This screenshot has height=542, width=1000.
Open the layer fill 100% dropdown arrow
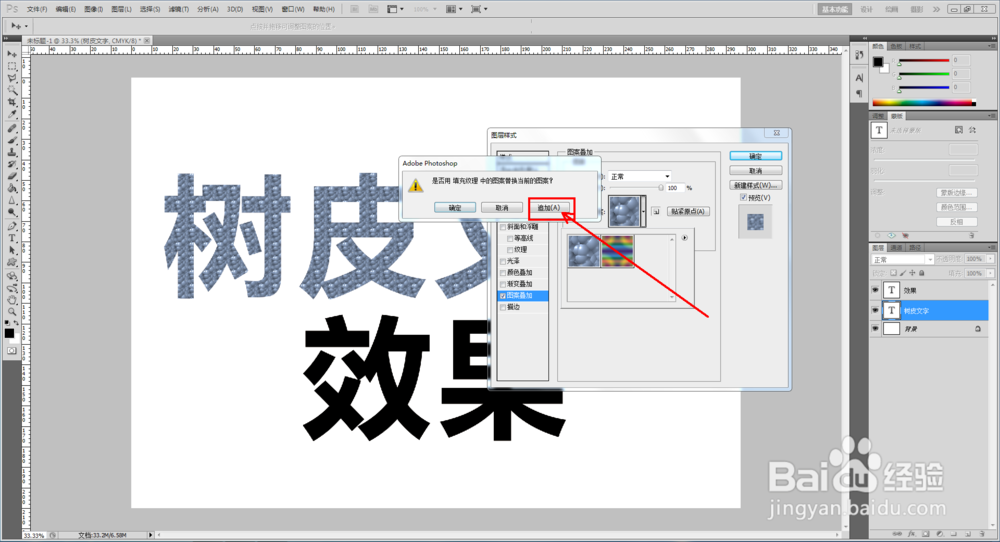click(x=990, y=273)
